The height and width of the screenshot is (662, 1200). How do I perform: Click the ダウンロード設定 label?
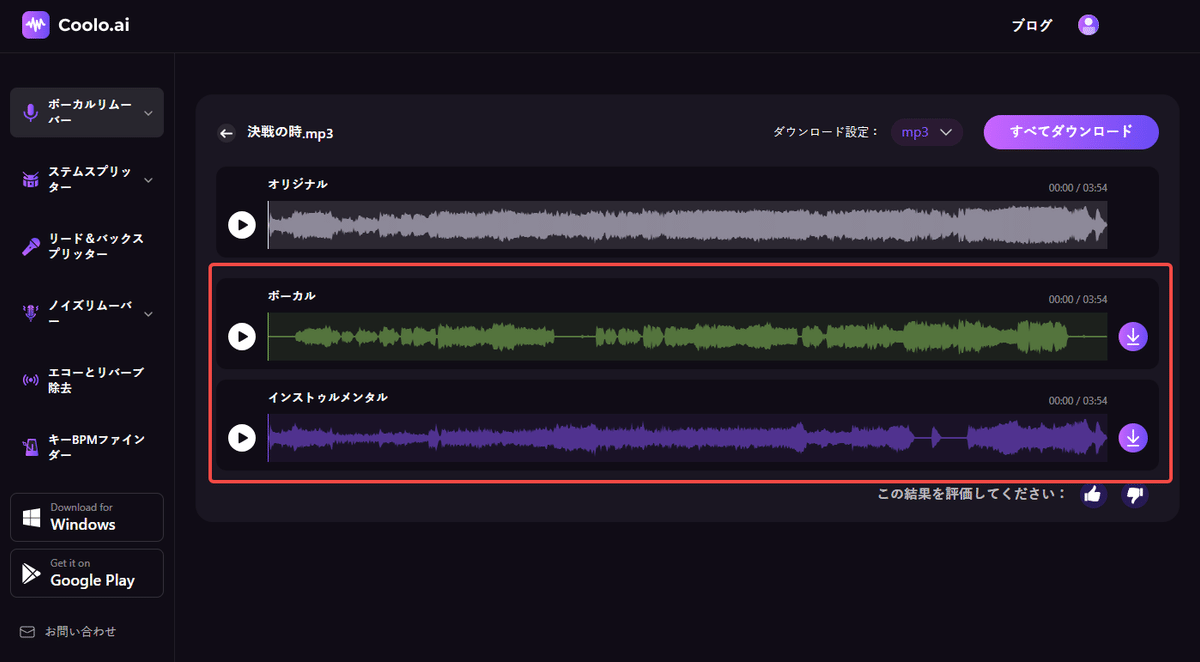(x=826, y=132)
